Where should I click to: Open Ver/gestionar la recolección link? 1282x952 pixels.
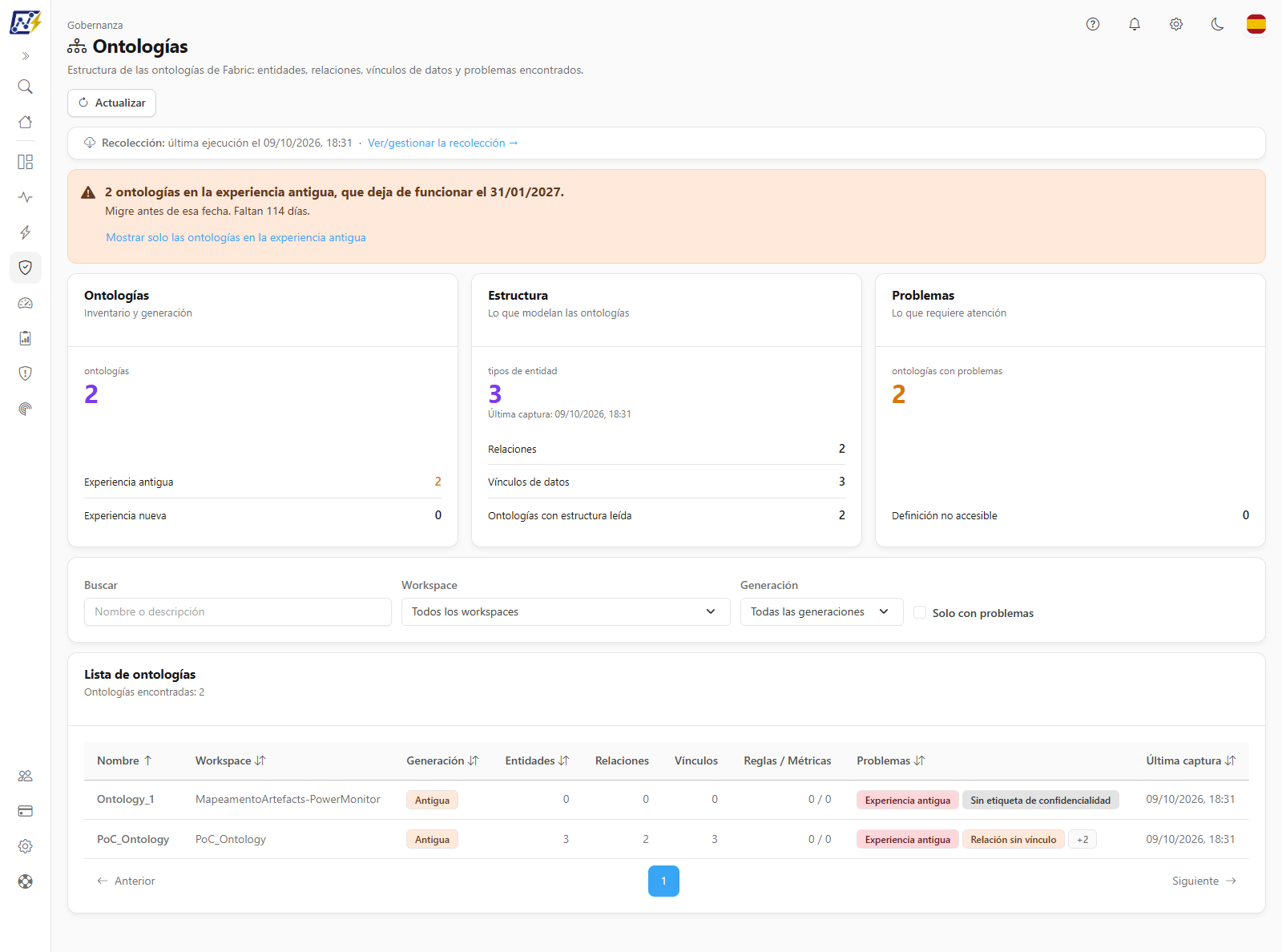[443, 143]
